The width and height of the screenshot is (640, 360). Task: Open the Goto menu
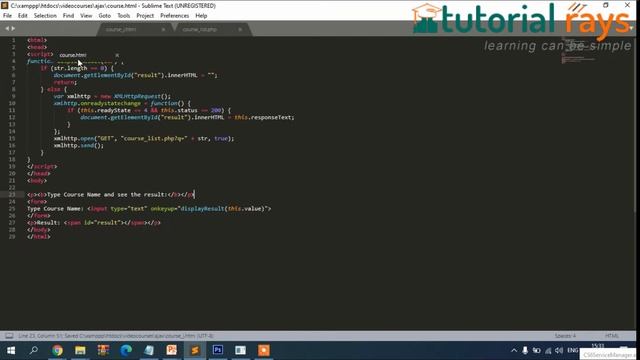click(104, 16)
